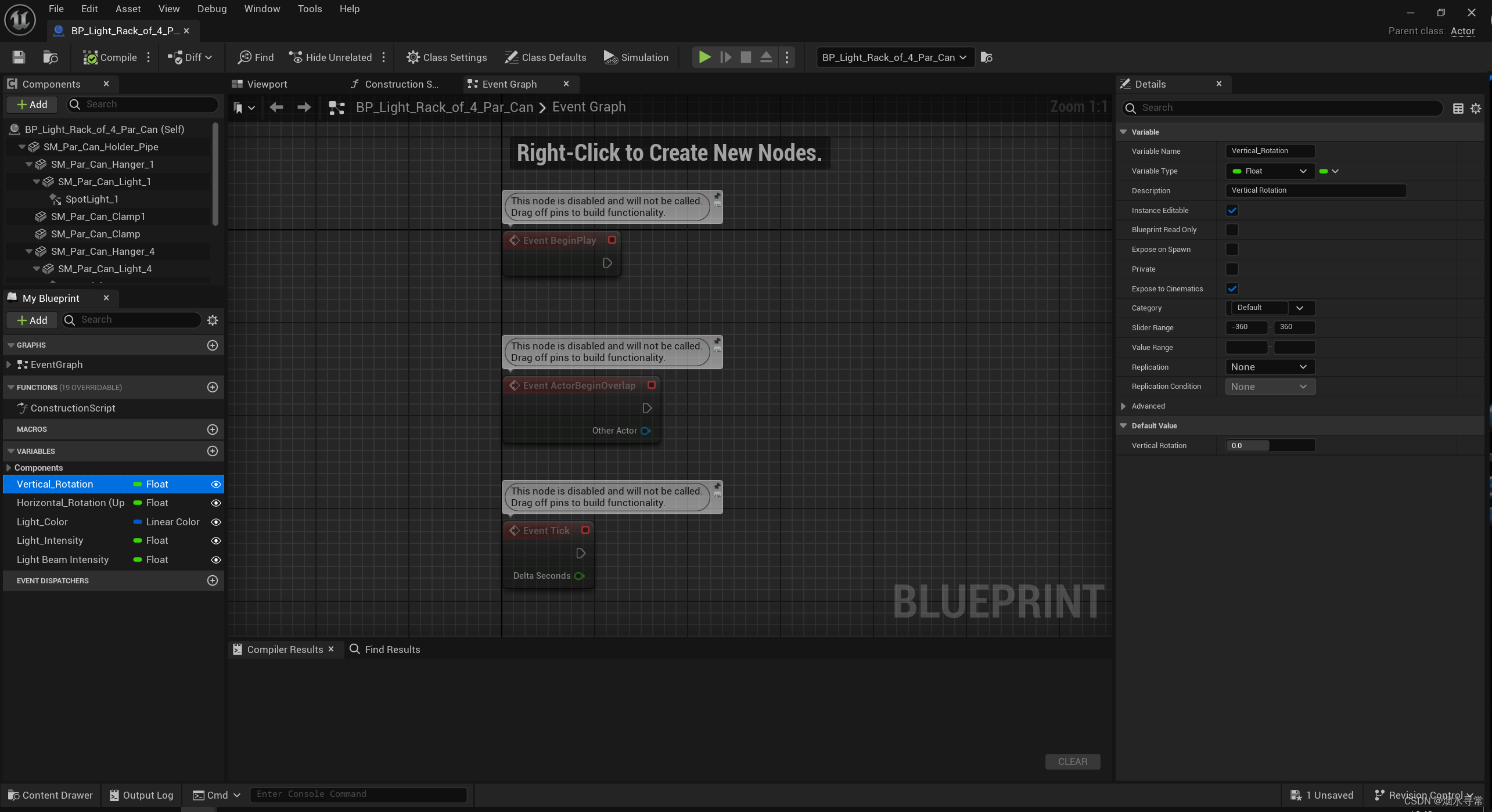Screen dimensions: 1492x812
Task: Click the Browse to asset icon
Action: tap(51, 57)
